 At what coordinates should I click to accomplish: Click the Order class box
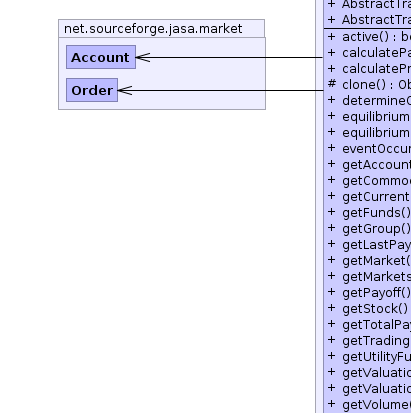point(92,90)
